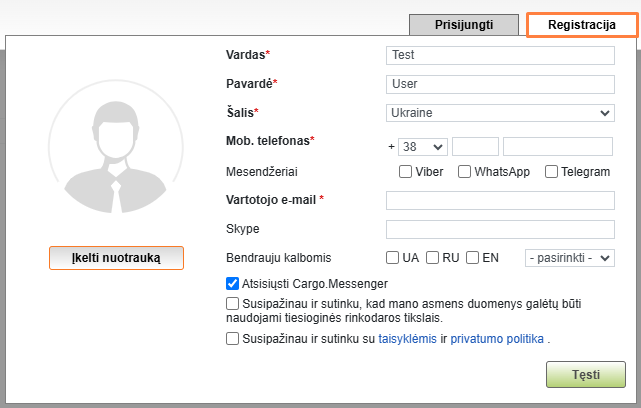Select the UA language checkbox
The width and height of the screenshot is (641, 408).
tap(393, 258)
